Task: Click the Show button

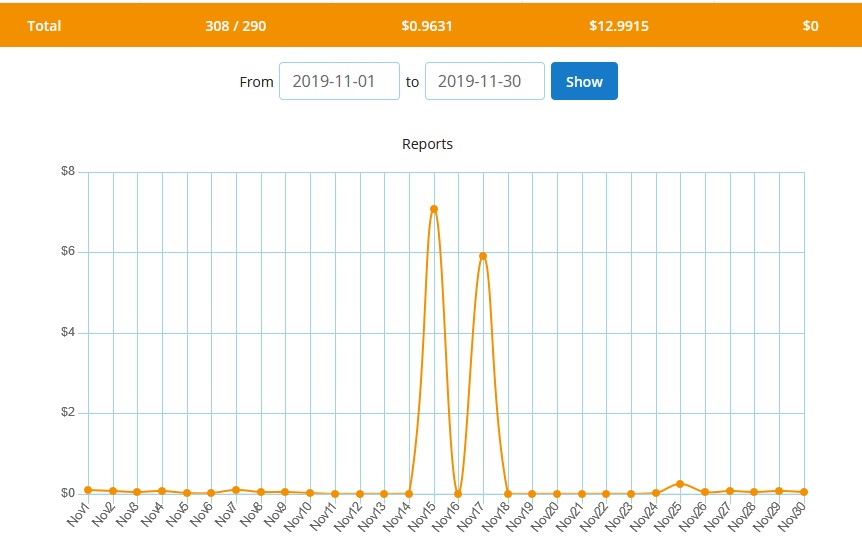Action: pyautogui.click(x=584, y=82)
